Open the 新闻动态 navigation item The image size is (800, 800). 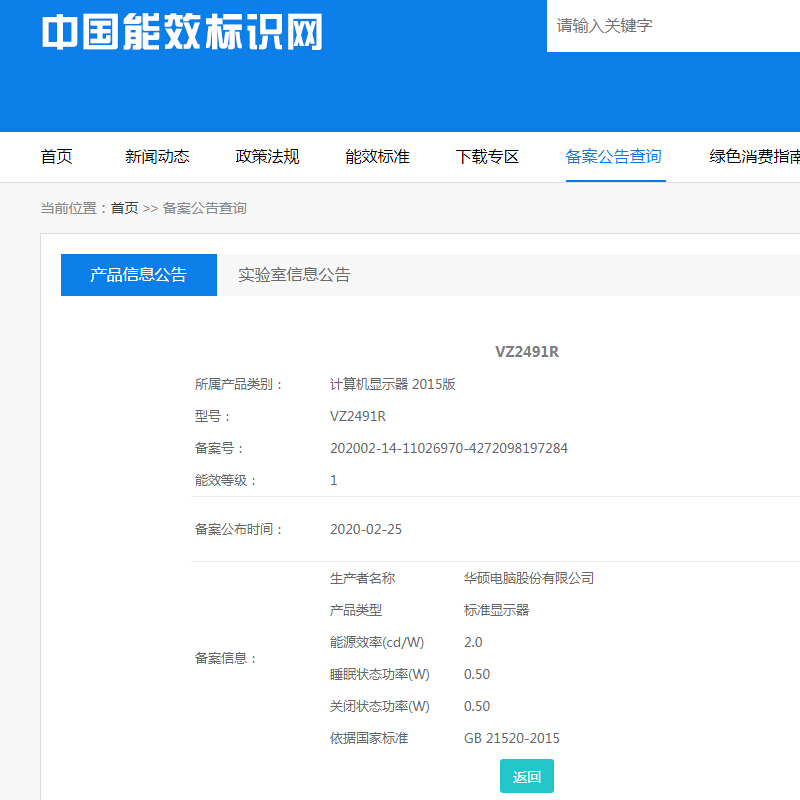tap(157, 157)
